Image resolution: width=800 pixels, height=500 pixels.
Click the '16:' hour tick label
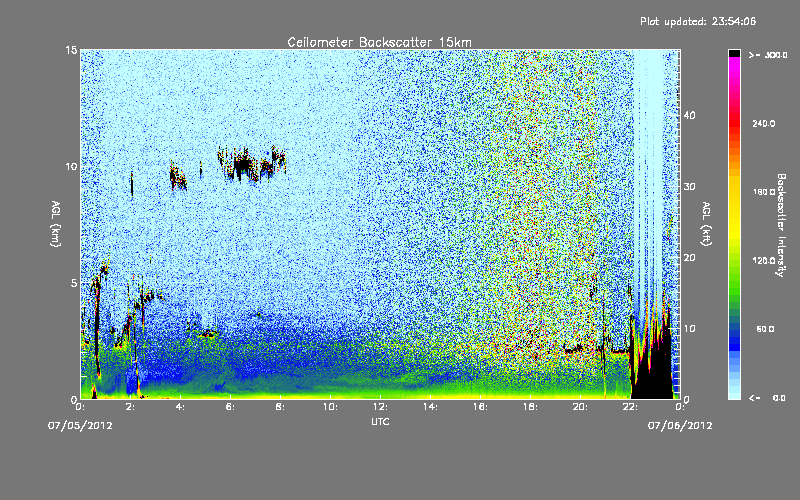click(480, 407)
